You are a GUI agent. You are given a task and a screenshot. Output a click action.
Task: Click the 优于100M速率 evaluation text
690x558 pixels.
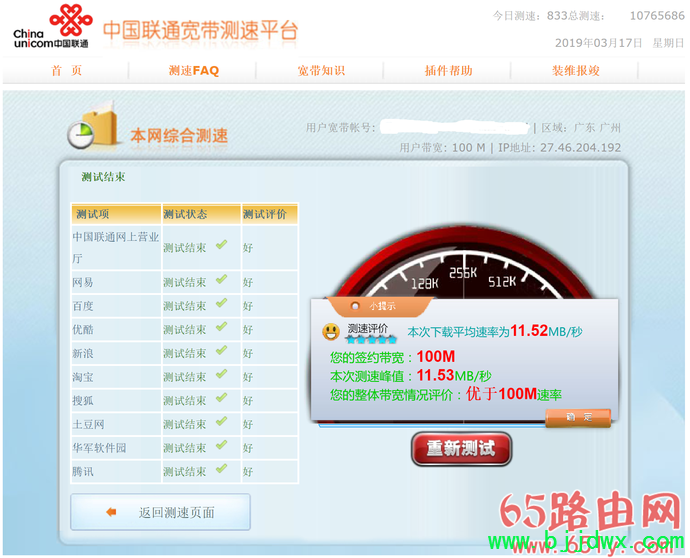tap(514, 394)
